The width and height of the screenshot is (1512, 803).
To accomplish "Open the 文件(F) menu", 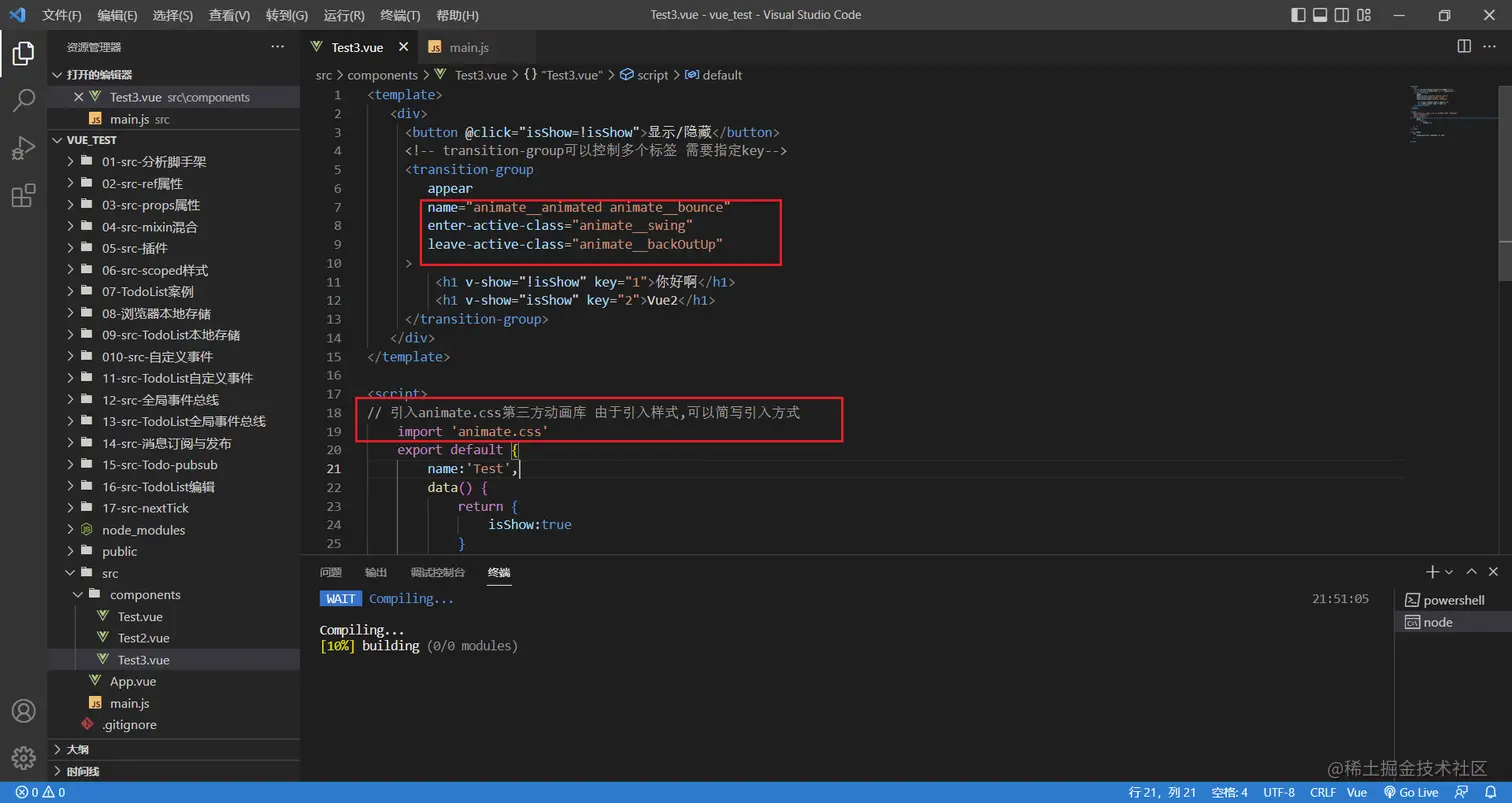I will click(x=62, y=15).
